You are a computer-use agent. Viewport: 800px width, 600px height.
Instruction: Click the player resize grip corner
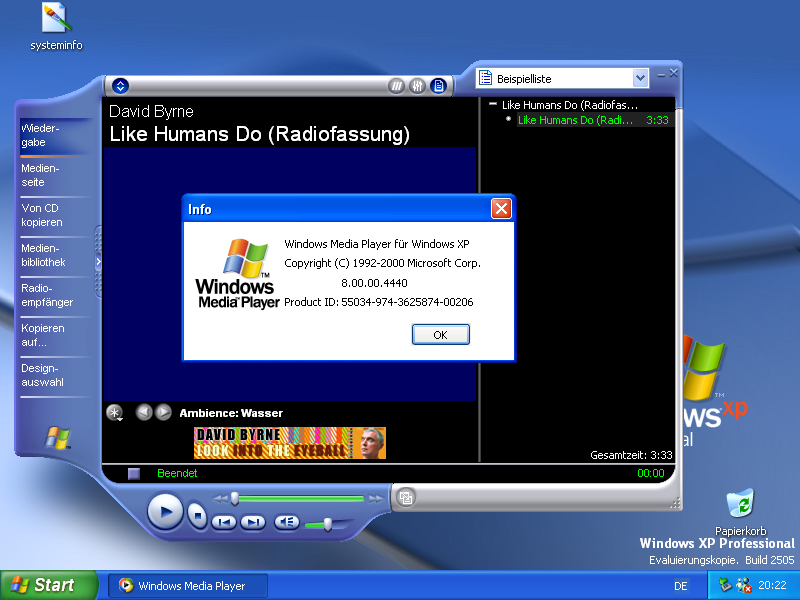click(x=676, y=504)
